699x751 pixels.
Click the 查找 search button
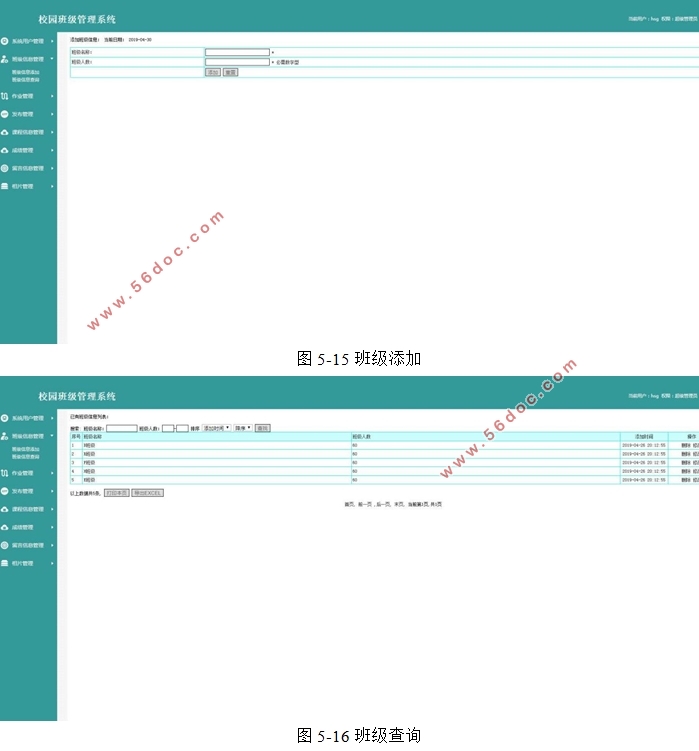click(263, 427)
